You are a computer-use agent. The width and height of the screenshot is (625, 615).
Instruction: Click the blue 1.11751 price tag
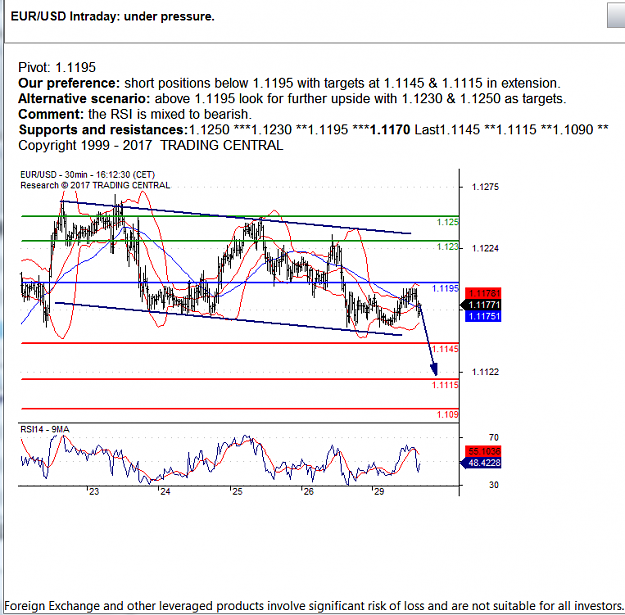[483, 316]
